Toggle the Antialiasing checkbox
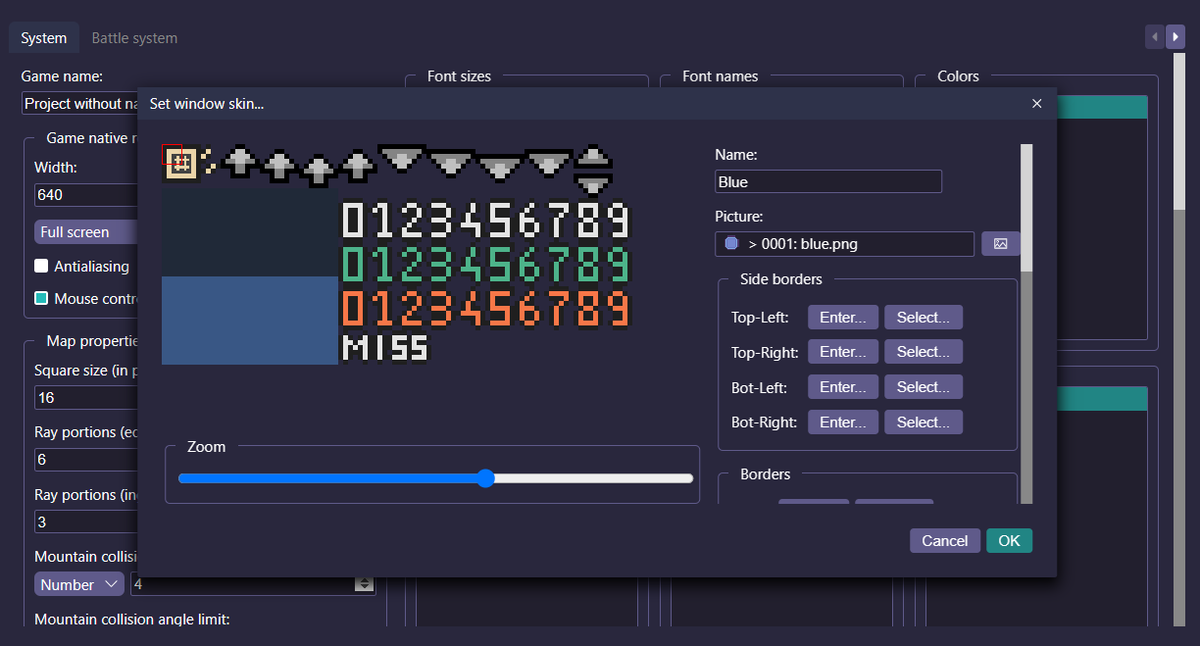Viewport: 1200px width, 646px height. click(x=41, y=266)
